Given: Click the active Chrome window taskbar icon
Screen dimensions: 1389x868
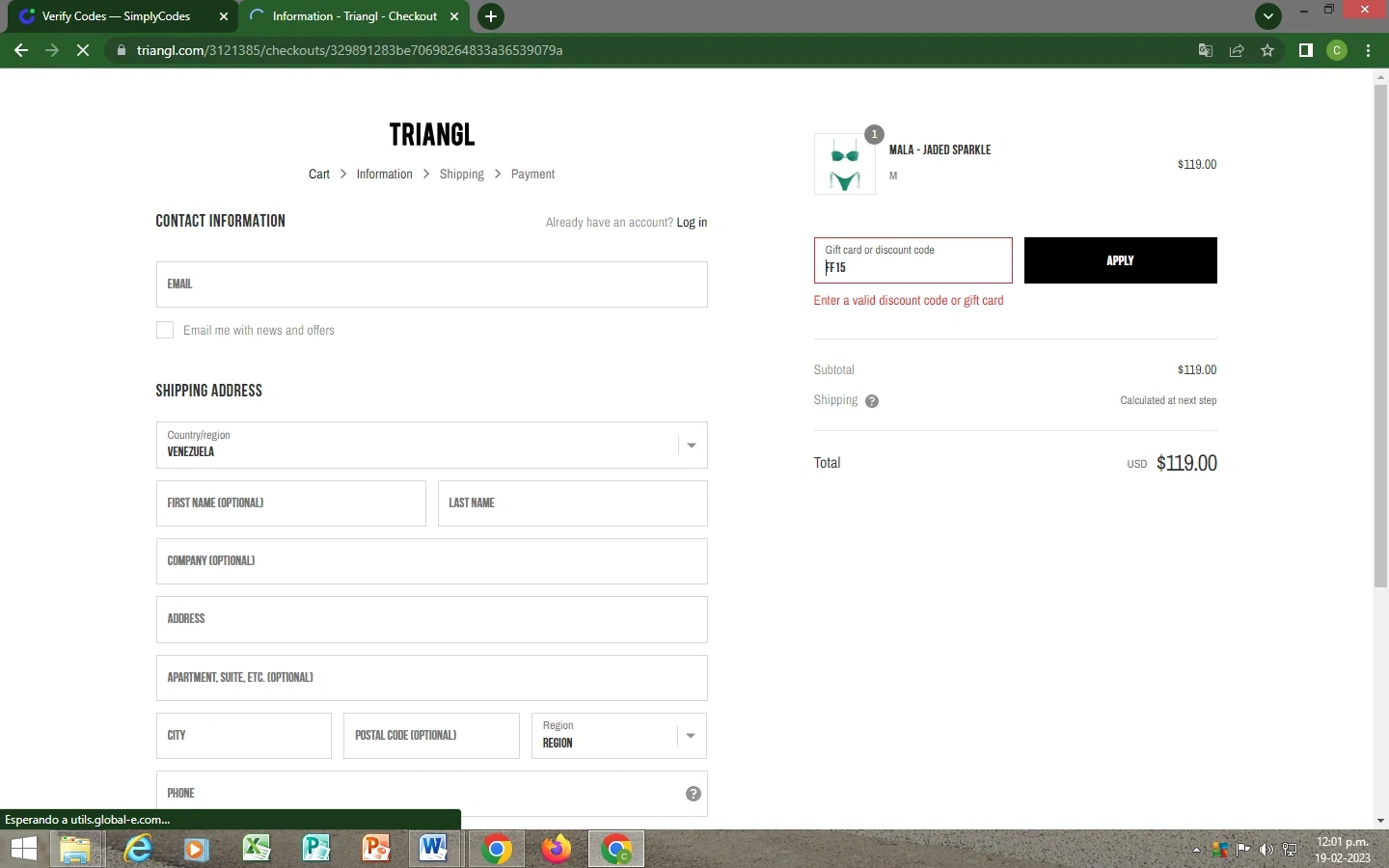Looking at the screenshot, I should (616, 849).
